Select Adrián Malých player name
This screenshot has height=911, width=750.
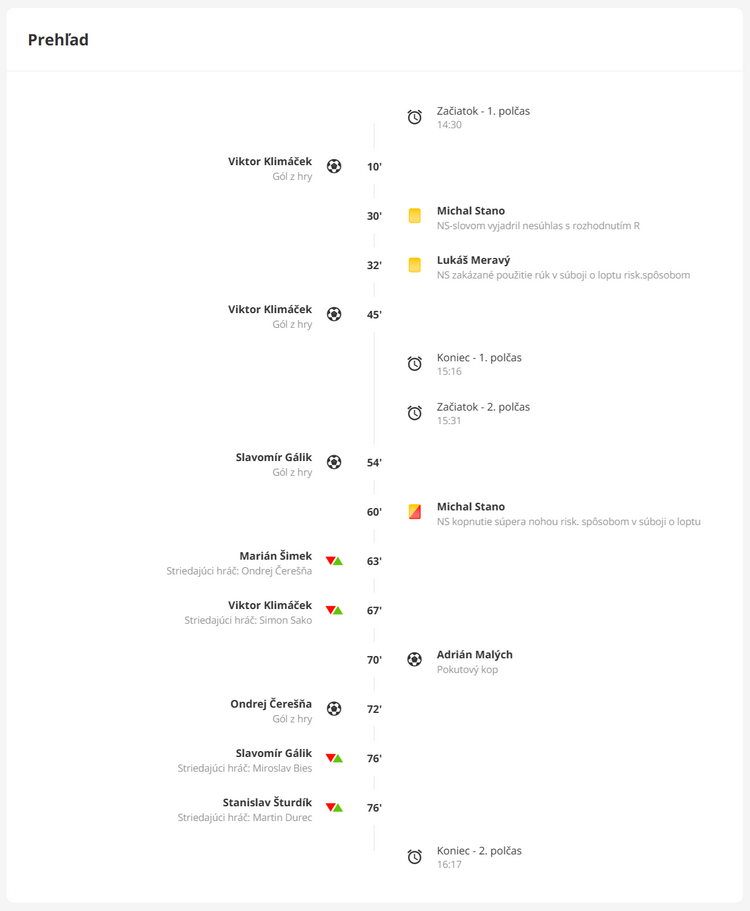coord(475,655)
